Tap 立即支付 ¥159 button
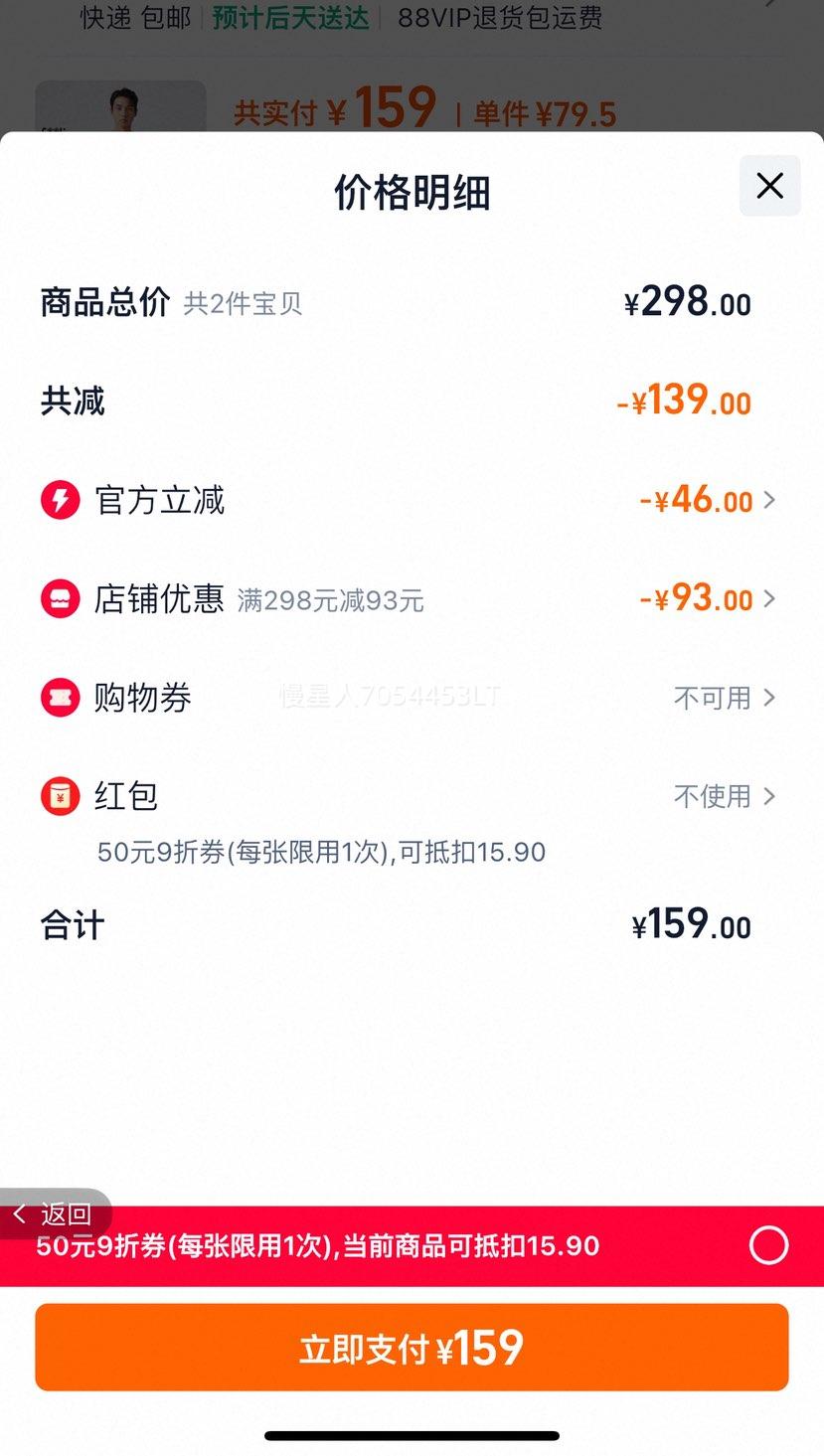824x1456 pixels. coord(412,1348)
